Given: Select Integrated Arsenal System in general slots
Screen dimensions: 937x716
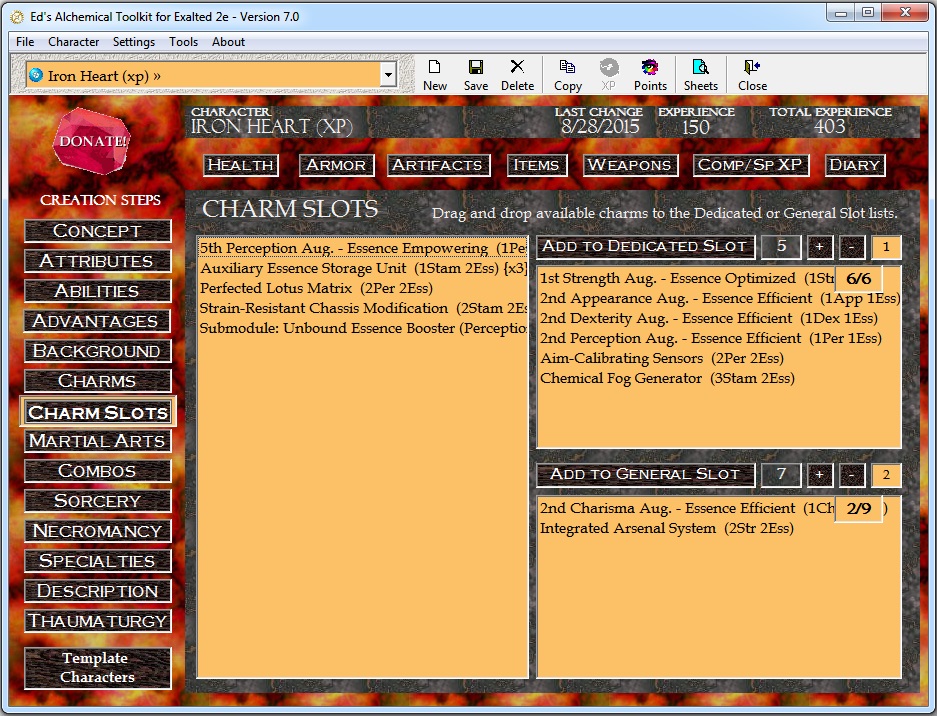Looking at the screenshot, I should [x=719, y=528].
